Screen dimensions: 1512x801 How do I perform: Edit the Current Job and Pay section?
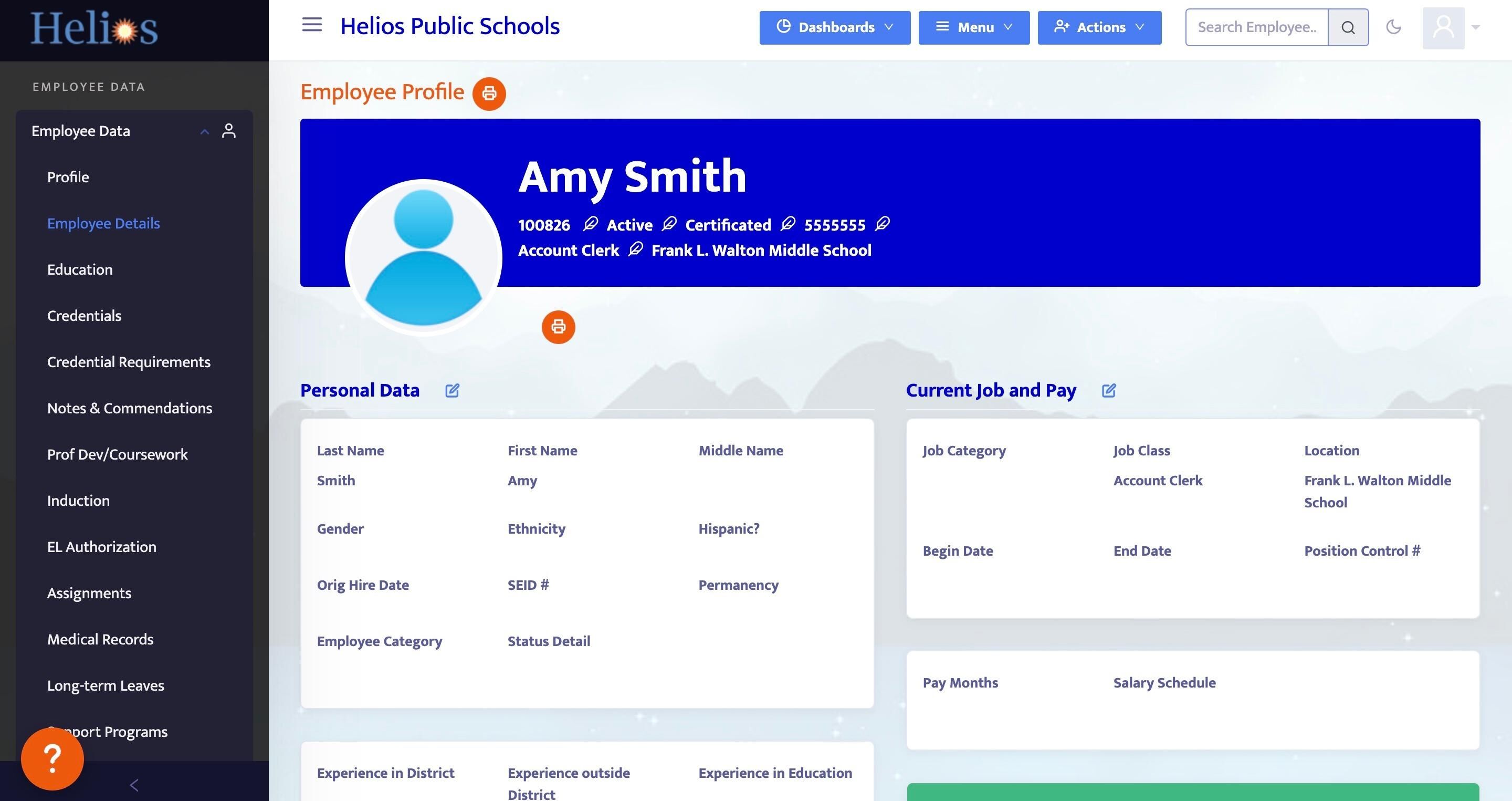pyautogui.click(x=1108, y=390)
